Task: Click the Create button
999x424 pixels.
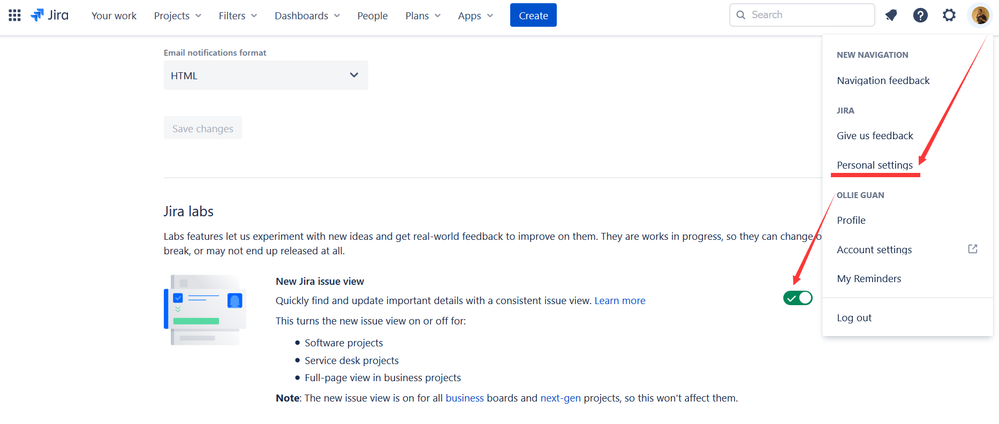Action: coord(533,15)
